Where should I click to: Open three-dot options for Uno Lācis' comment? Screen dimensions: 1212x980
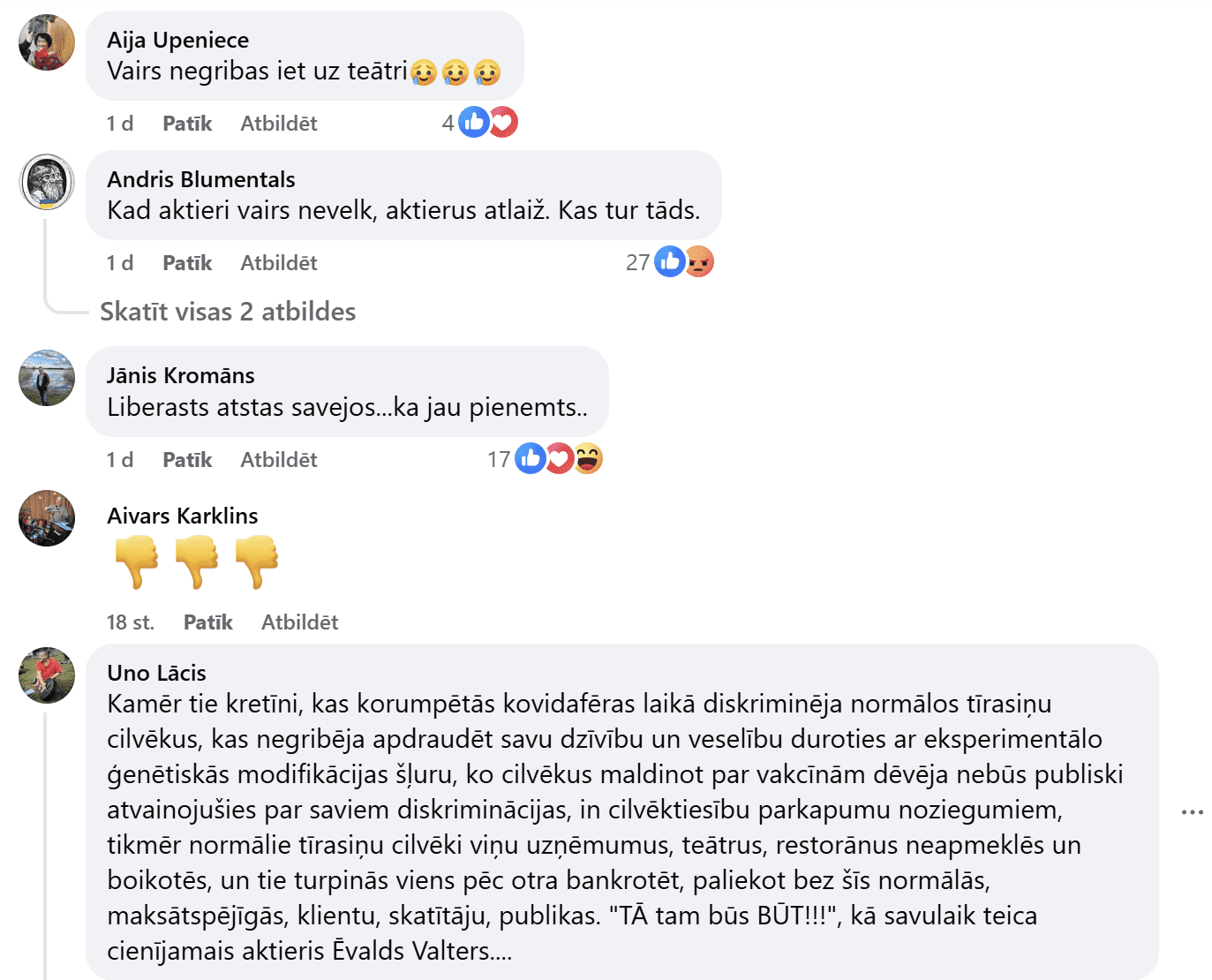pyautogui.click(x=1192, y=812)
